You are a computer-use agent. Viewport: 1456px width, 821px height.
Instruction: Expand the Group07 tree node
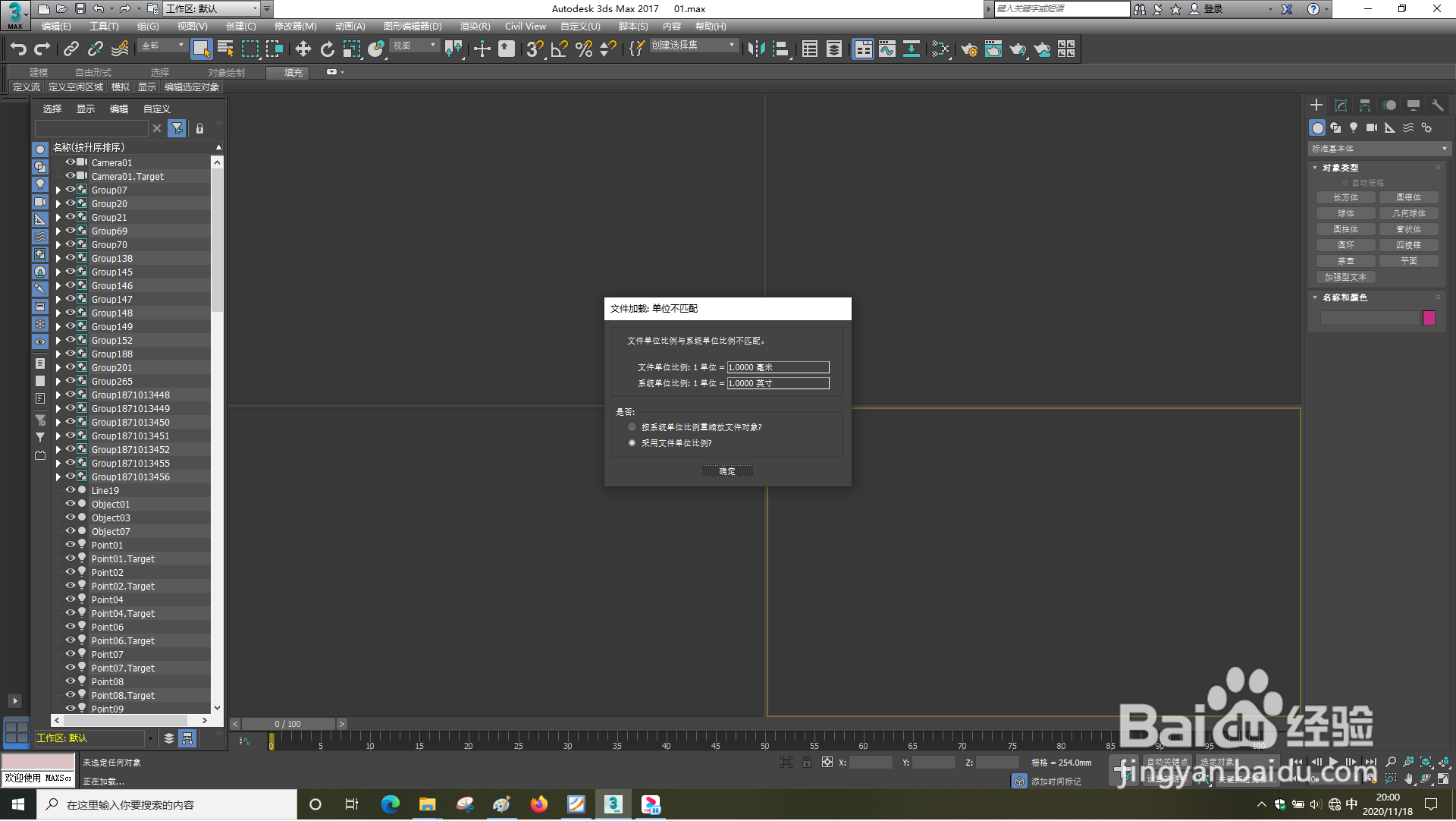pyautogui.click(x=58, y=190)
